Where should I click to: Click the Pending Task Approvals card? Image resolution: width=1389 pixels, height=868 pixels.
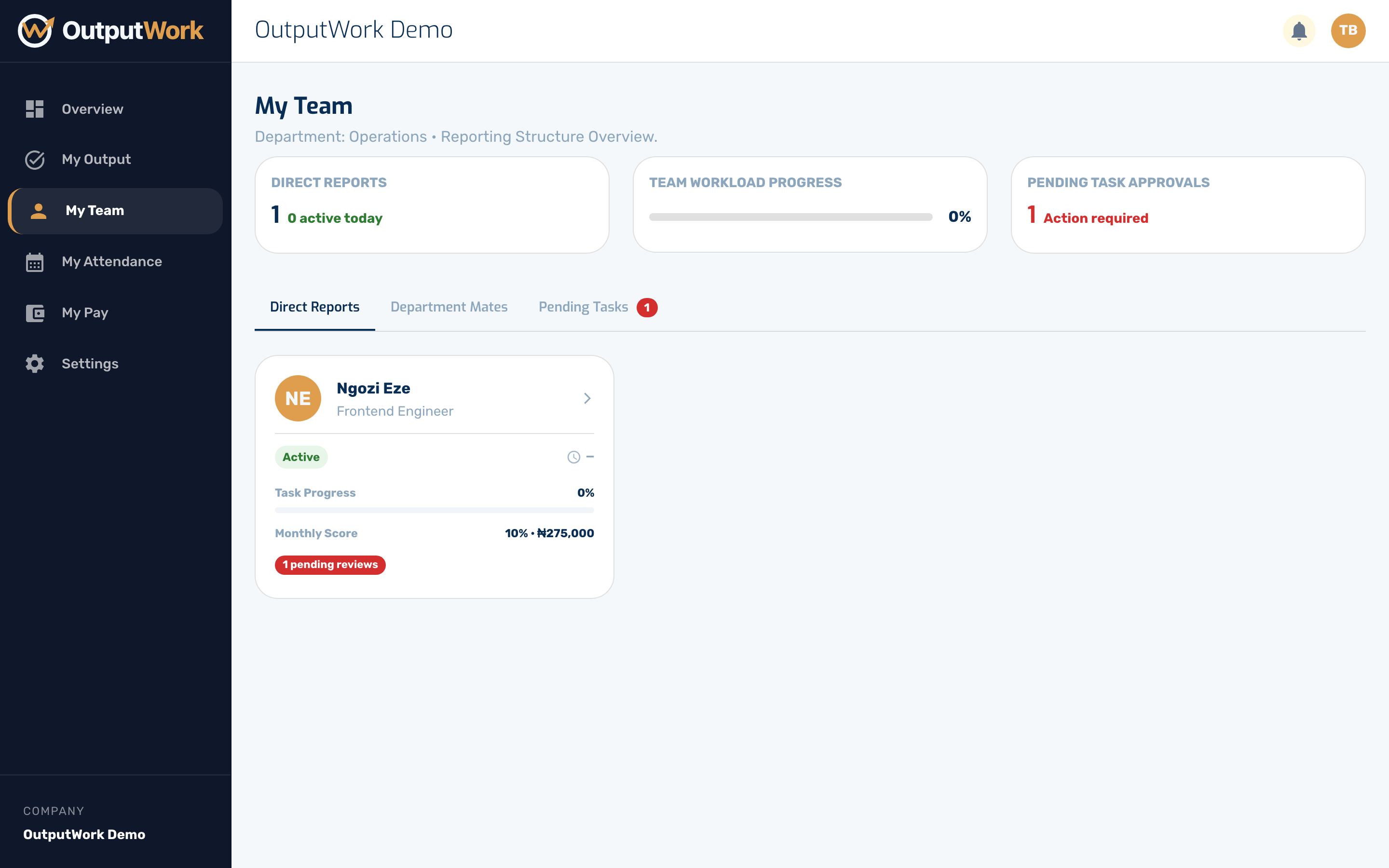(1187, 205)
